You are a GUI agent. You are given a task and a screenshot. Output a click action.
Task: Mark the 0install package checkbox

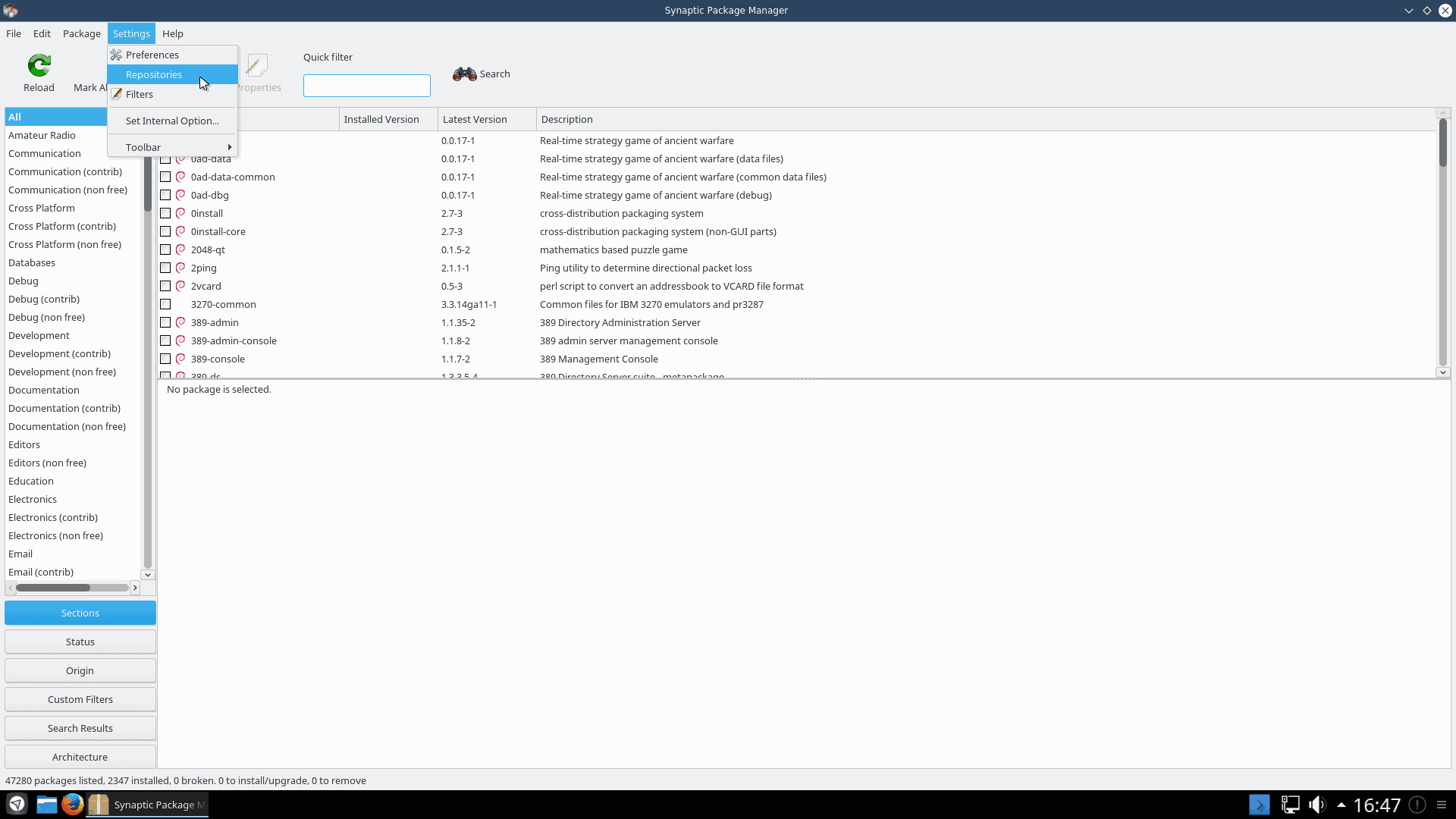point(165,213)
